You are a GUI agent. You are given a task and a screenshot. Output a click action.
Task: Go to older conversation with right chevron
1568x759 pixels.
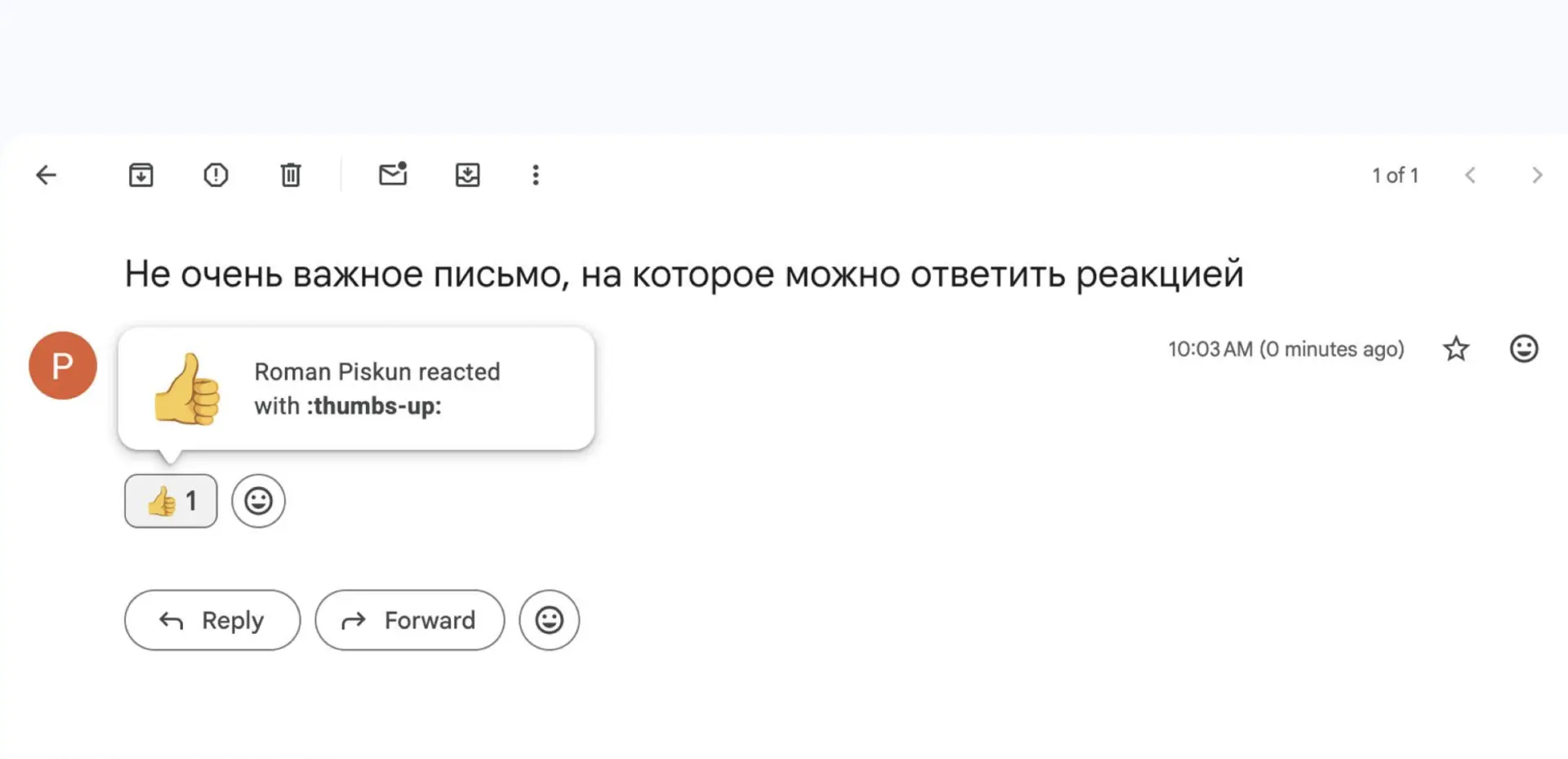click(1537, 175)
